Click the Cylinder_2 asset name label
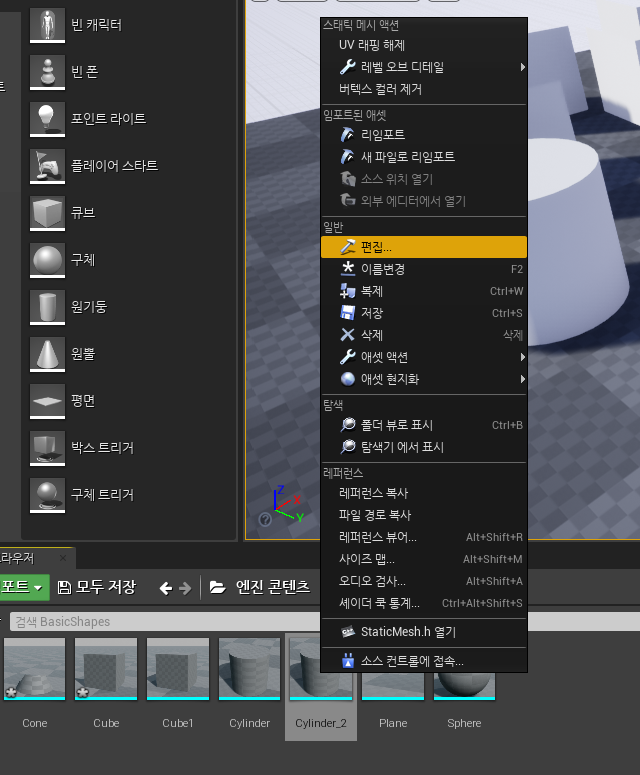640x775 pixels. (x=321, y=723)
